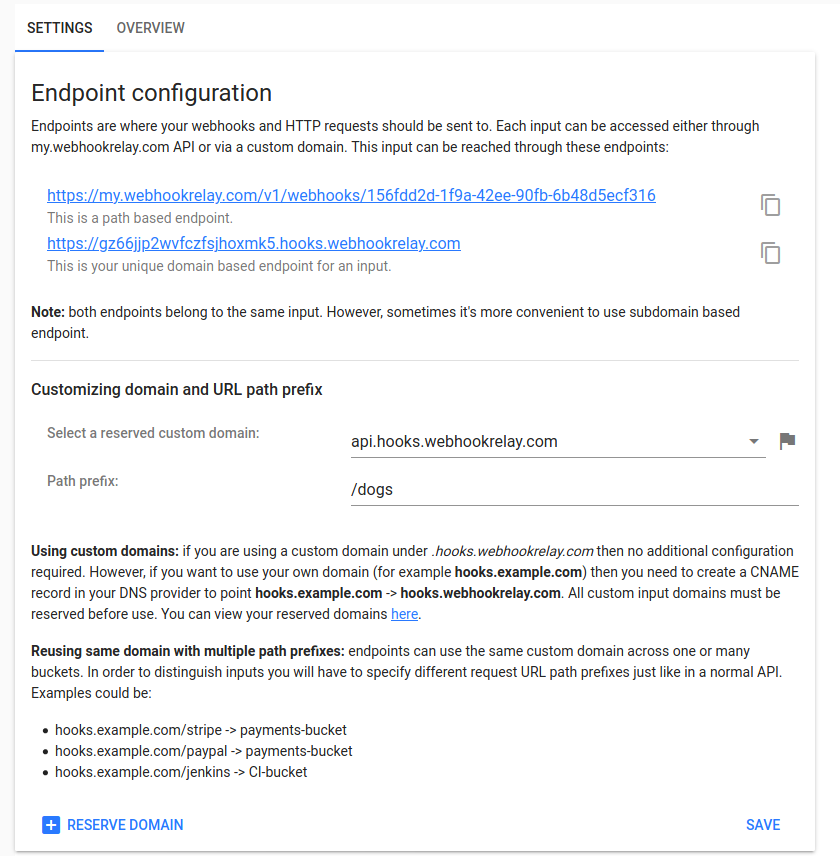Copy the path-based webhook endpoint URL
This screenshot has height=856, width=840.
click(x=770, y=205)
